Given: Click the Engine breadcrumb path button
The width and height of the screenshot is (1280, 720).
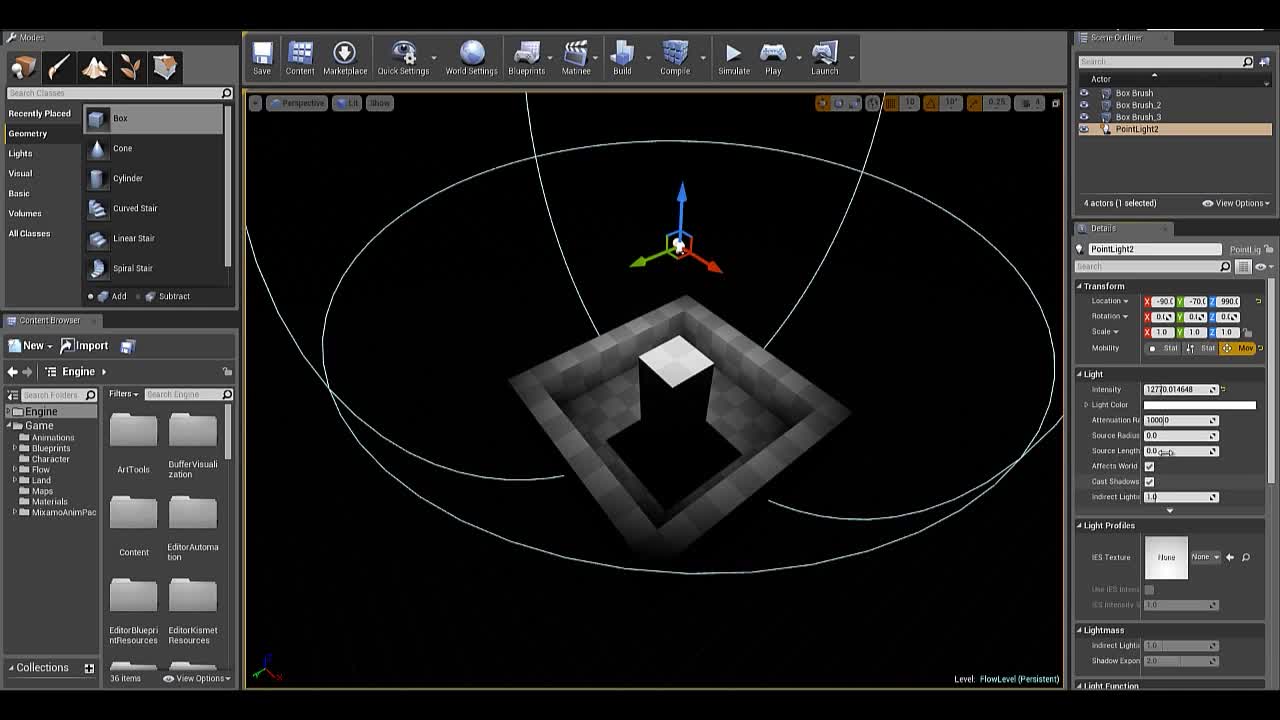Looking at the screenshot, I should click(79, 372).
